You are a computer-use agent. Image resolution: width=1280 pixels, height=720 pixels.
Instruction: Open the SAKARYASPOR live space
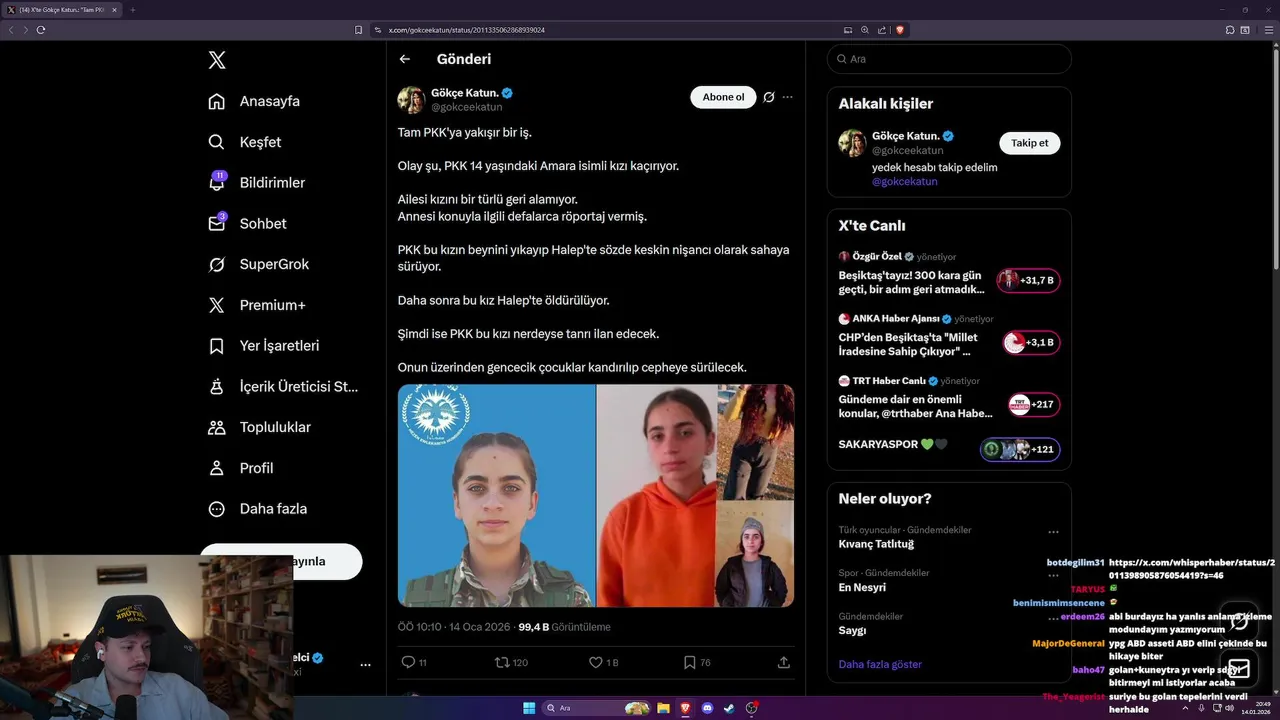point(949,447)
